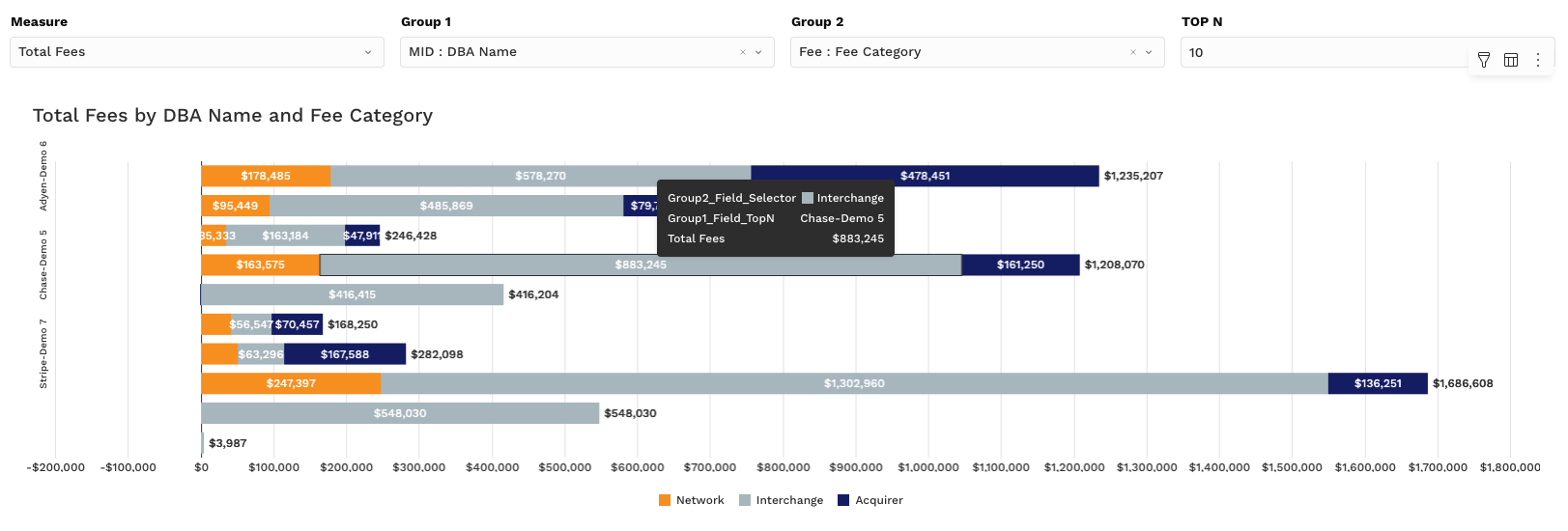The height and width of the screenshot is (531, 1568).
Task: Click the $883,245 Chase-Demo 5 Interchange bar
Action: 641,265
